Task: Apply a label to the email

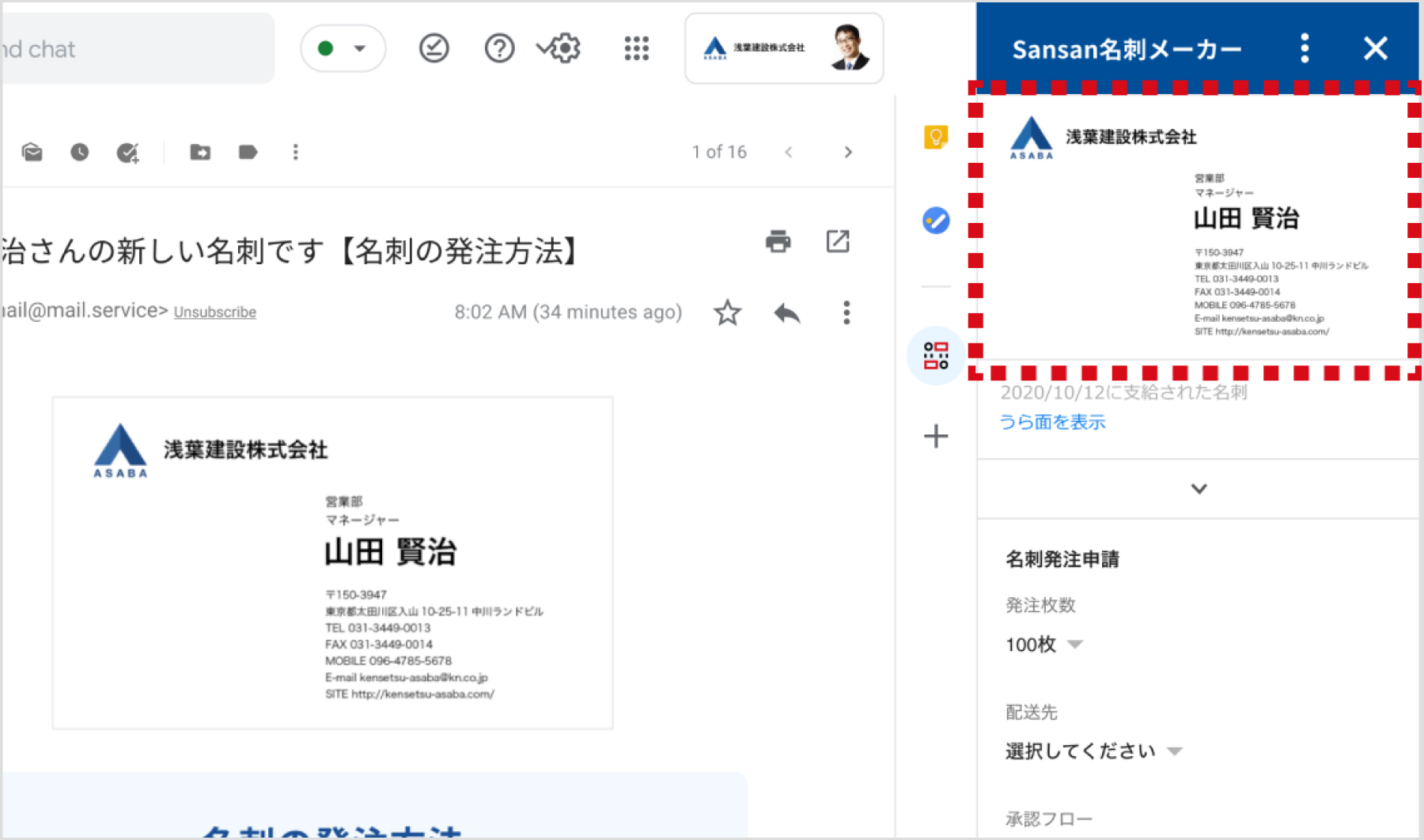Action: pos(248,152)
